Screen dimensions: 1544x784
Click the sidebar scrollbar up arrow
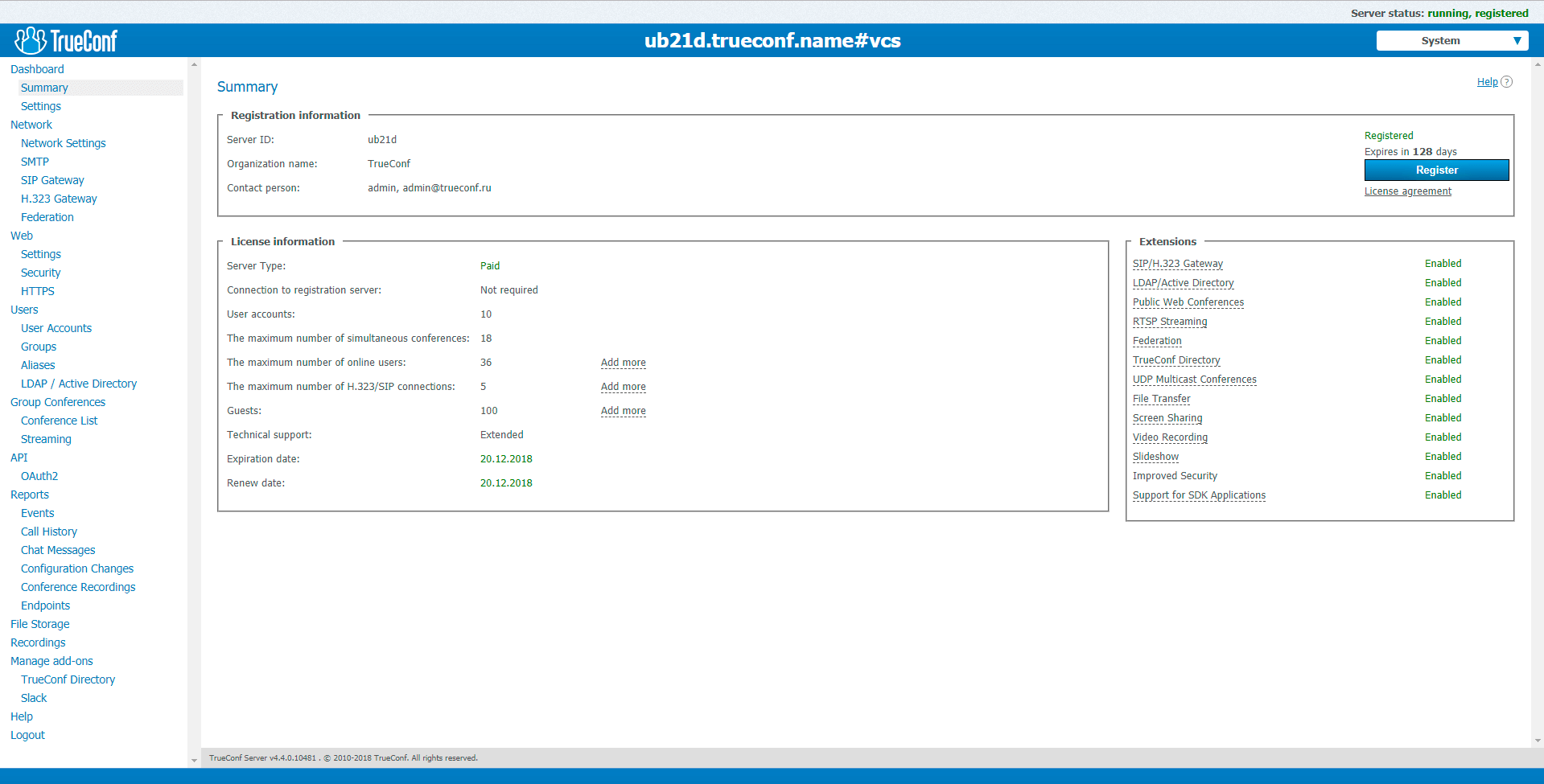[193, 64]
